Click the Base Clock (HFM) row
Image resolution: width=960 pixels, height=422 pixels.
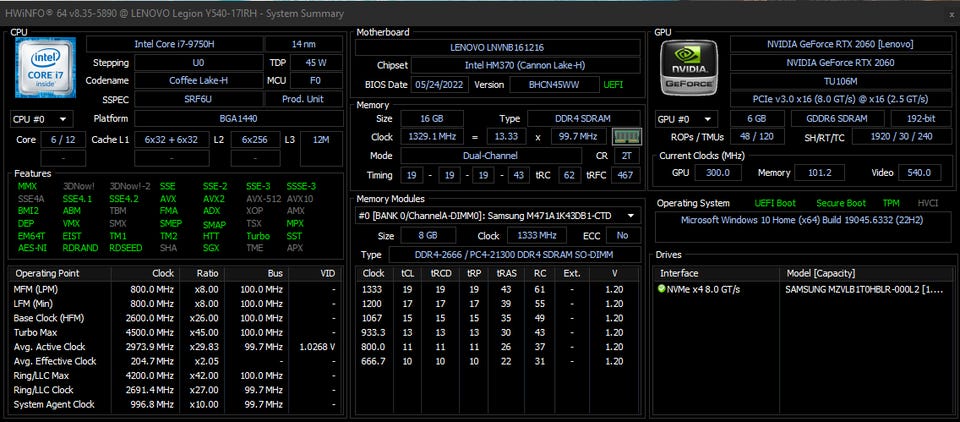[x=175, y=318]
